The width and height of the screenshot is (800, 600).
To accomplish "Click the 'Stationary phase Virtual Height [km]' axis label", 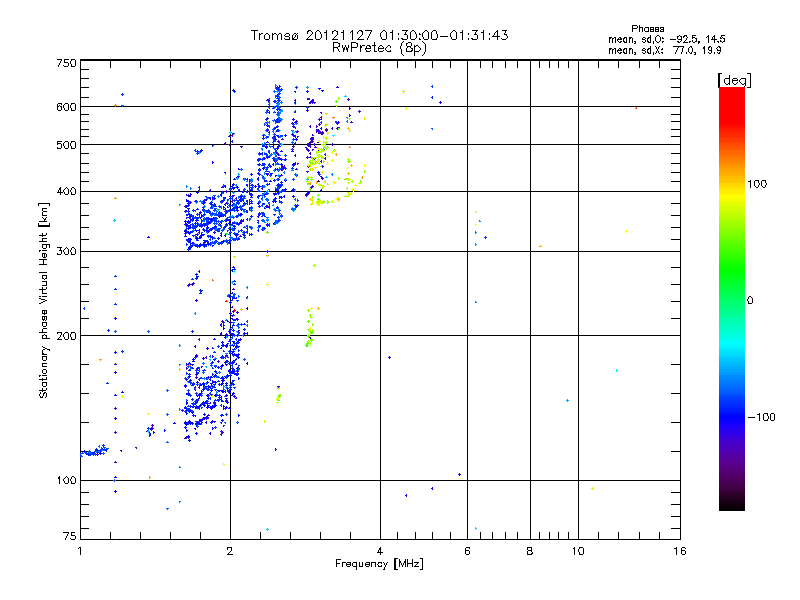I will coord(44,300).
